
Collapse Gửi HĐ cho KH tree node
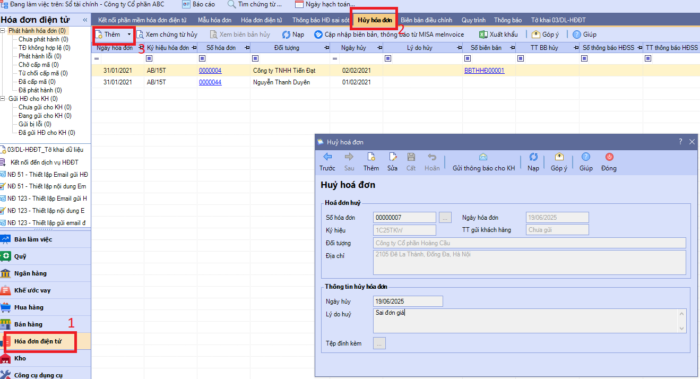click(3, 99)
